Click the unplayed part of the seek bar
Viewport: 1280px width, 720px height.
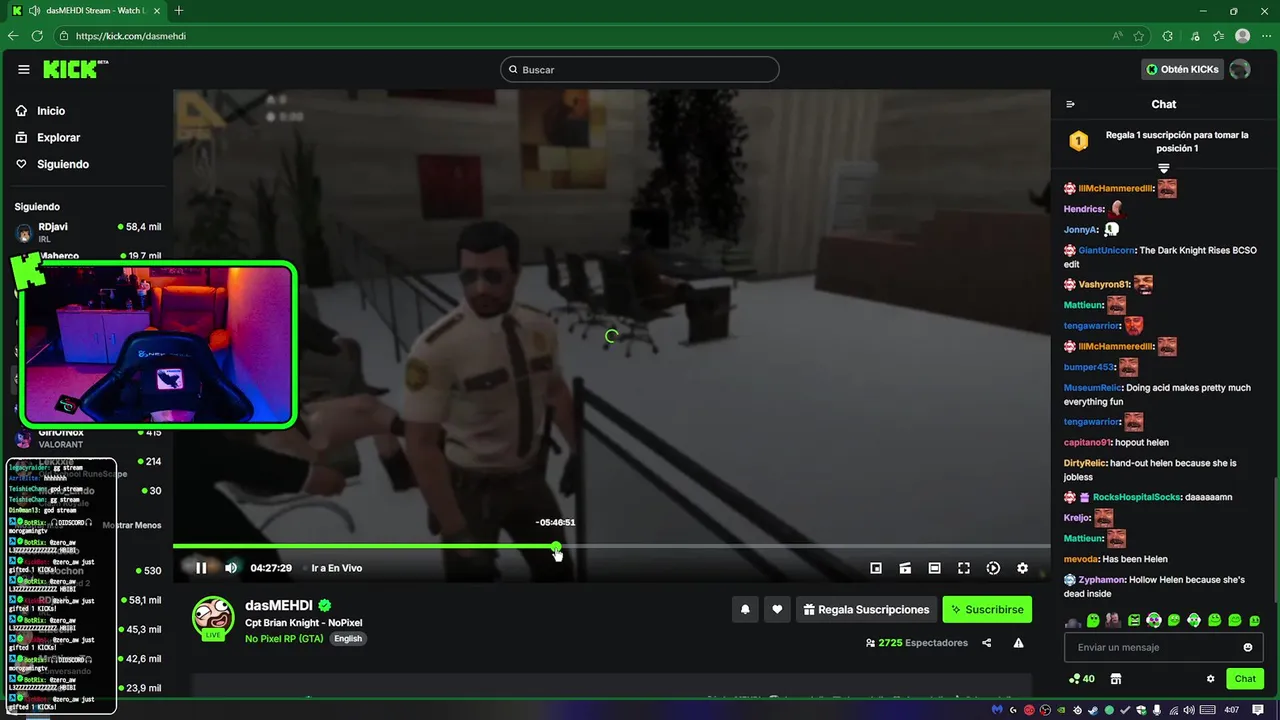(x=805, y=546)
